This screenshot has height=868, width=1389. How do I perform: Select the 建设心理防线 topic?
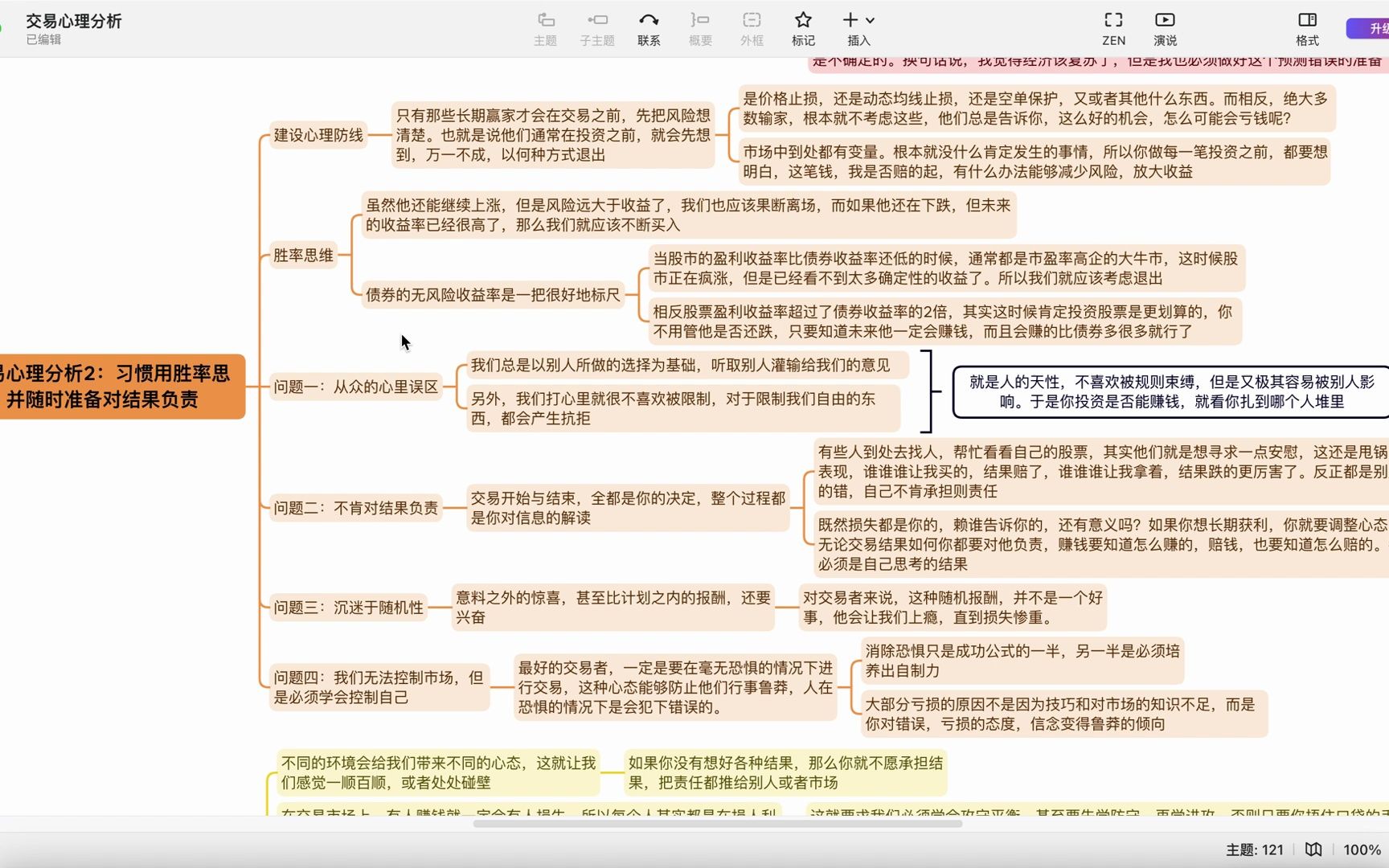click(x=318, y=135)
